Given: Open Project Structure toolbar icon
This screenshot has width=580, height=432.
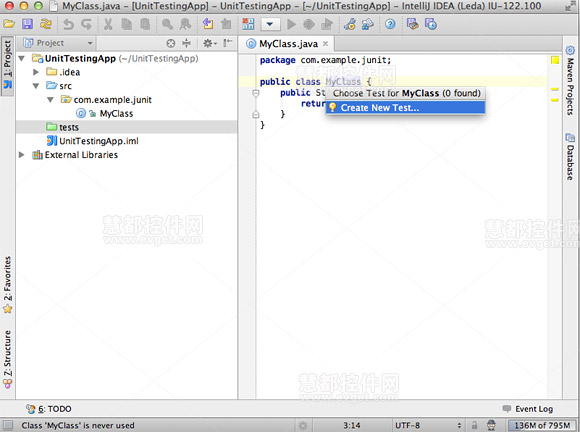Looking at the screenshot, I should 368,24.
